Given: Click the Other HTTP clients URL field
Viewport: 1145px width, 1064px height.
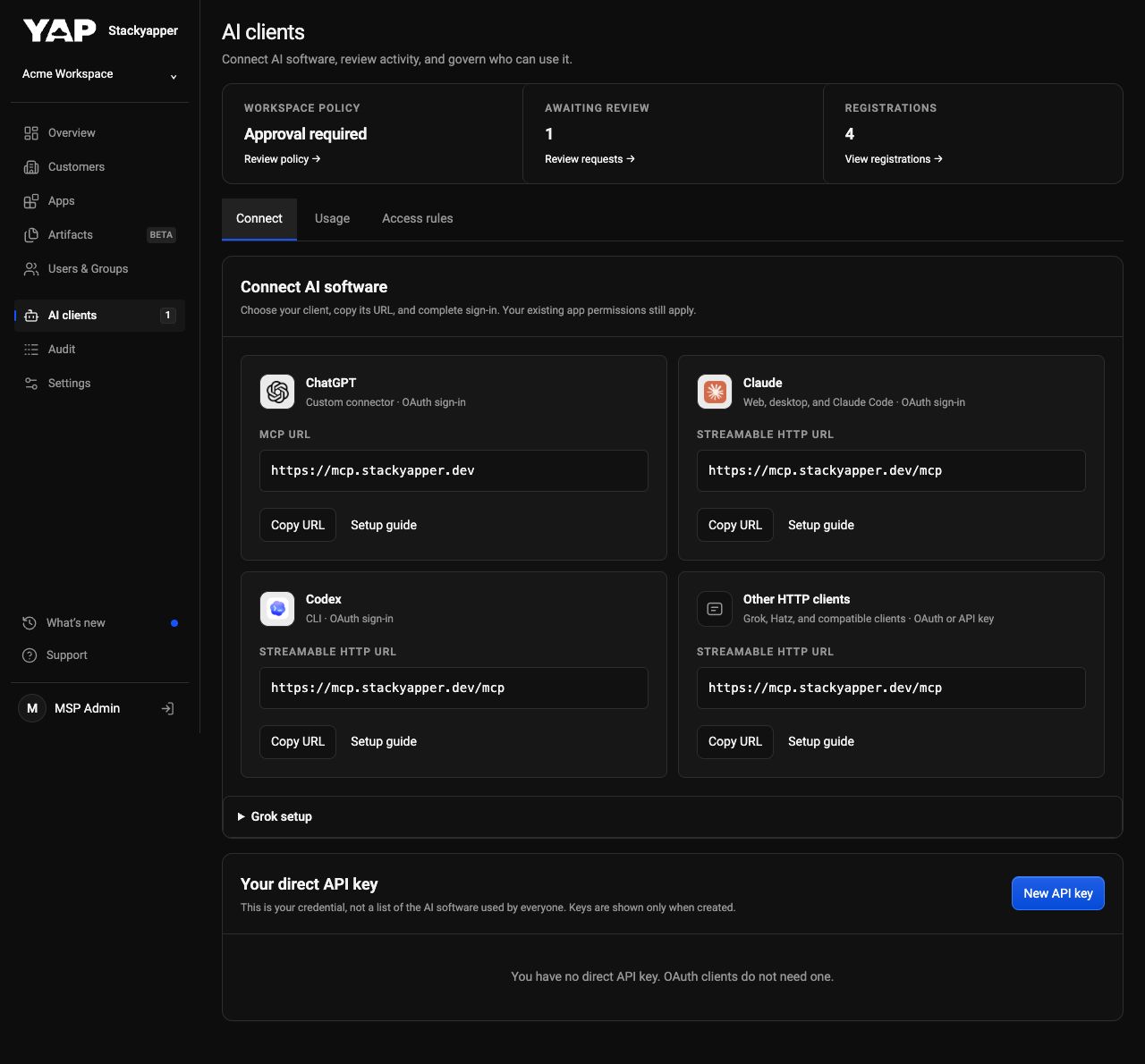Looking at the screenshot, I should click(x=891, y=688).
